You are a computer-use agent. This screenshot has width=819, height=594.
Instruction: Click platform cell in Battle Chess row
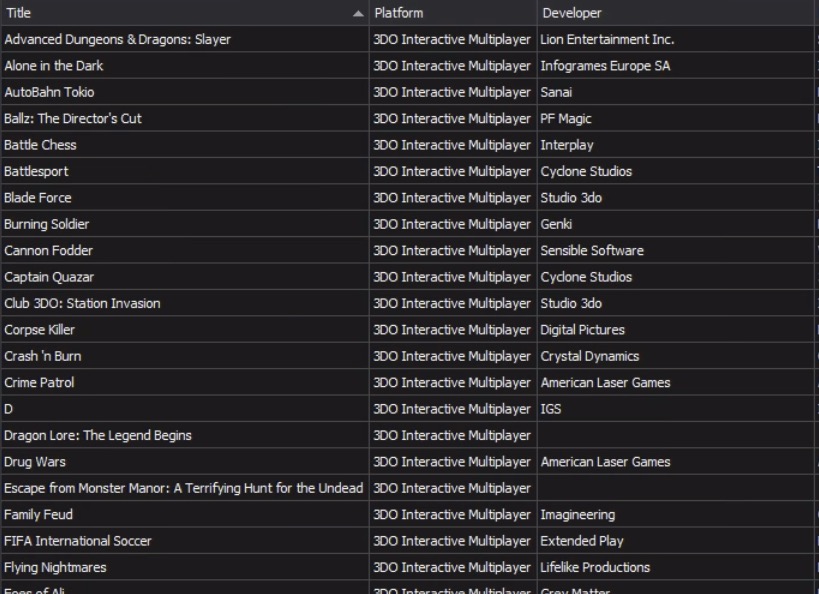(x=452, y=145)
